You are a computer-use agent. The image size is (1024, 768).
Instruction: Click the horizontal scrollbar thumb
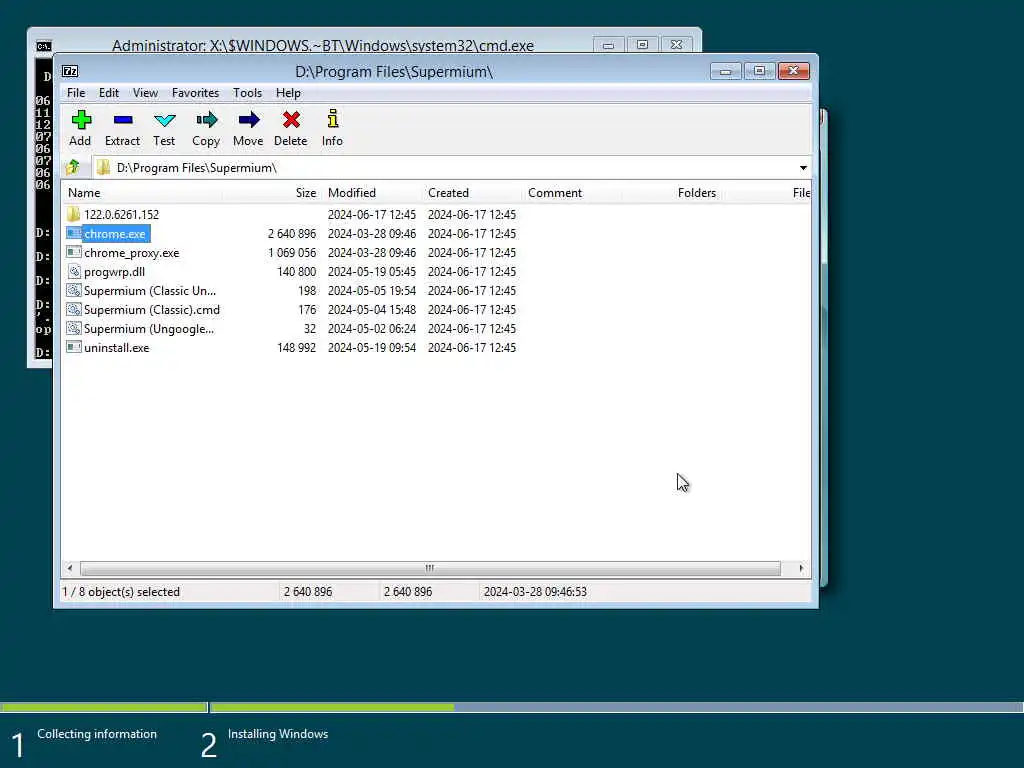coord(430,568)
